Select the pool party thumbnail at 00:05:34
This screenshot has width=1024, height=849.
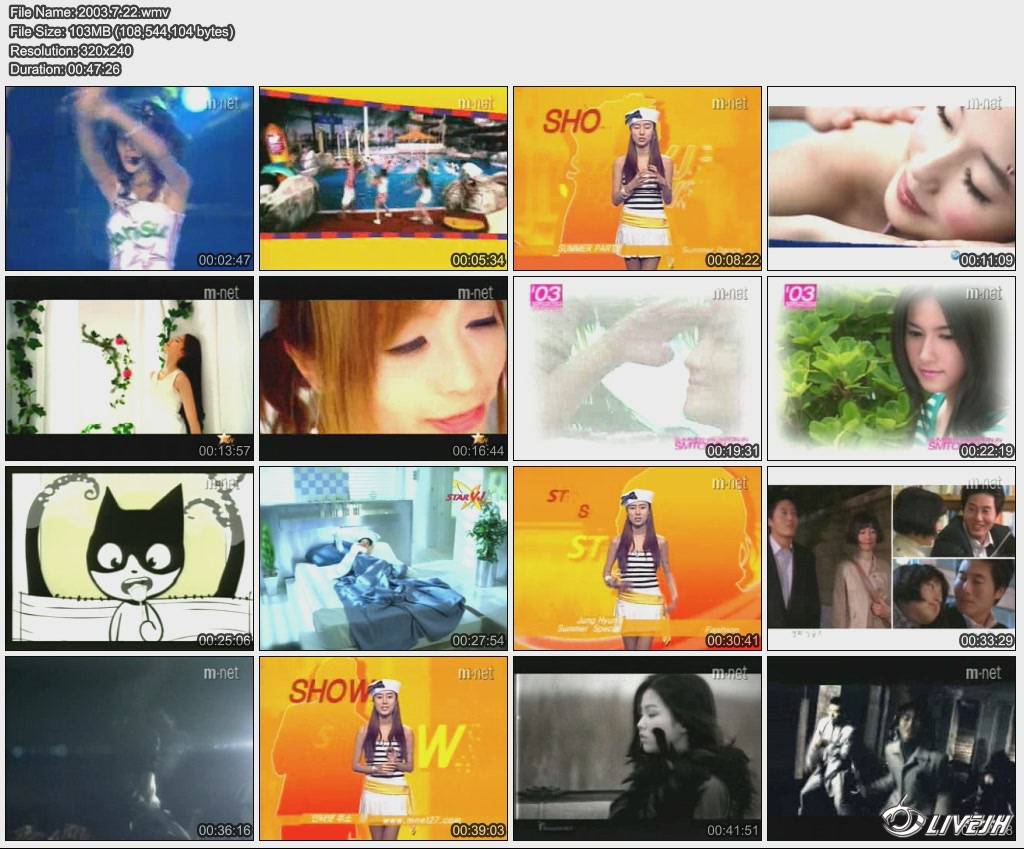[383, 178]
